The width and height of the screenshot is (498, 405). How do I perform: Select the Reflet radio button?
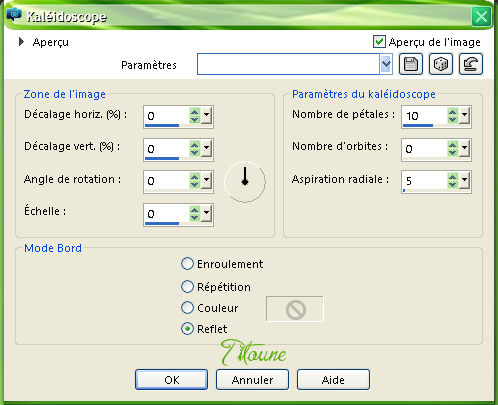[x=187, y=329]
